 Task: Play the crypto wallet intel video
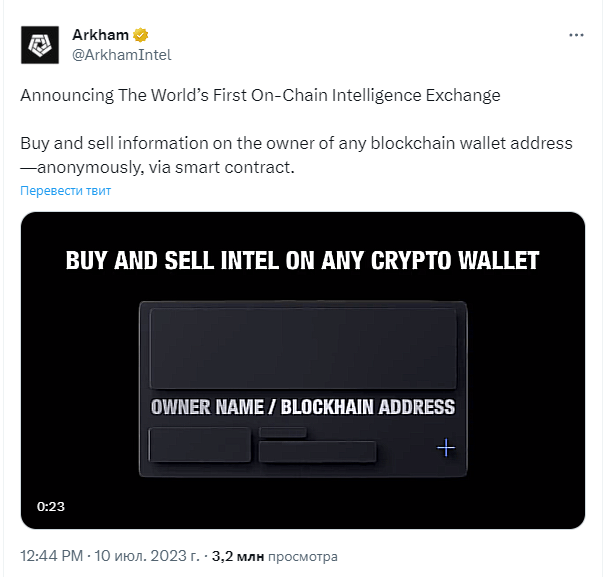point(303,370)
